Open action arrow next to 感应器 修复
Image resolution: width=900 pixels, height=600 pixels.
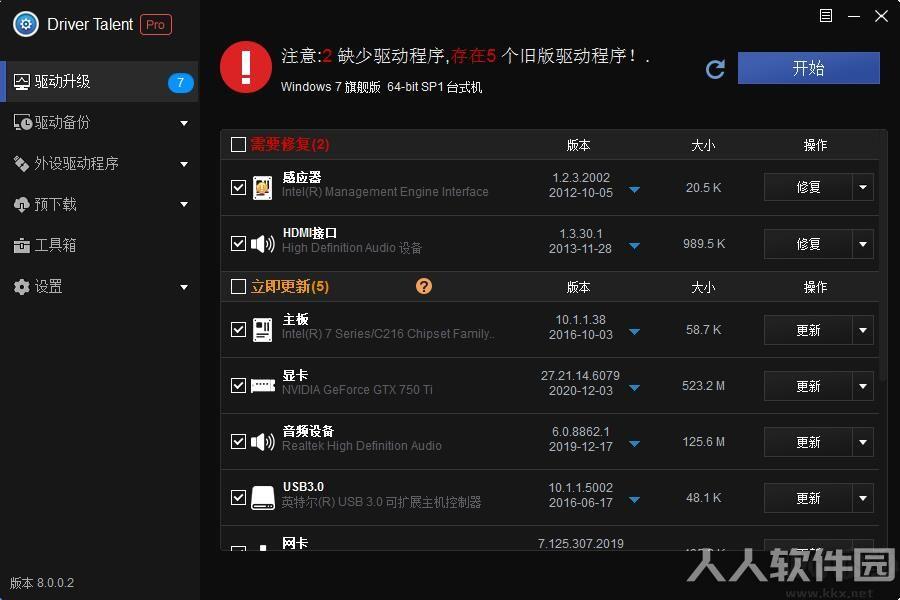[x=863, y=187]
